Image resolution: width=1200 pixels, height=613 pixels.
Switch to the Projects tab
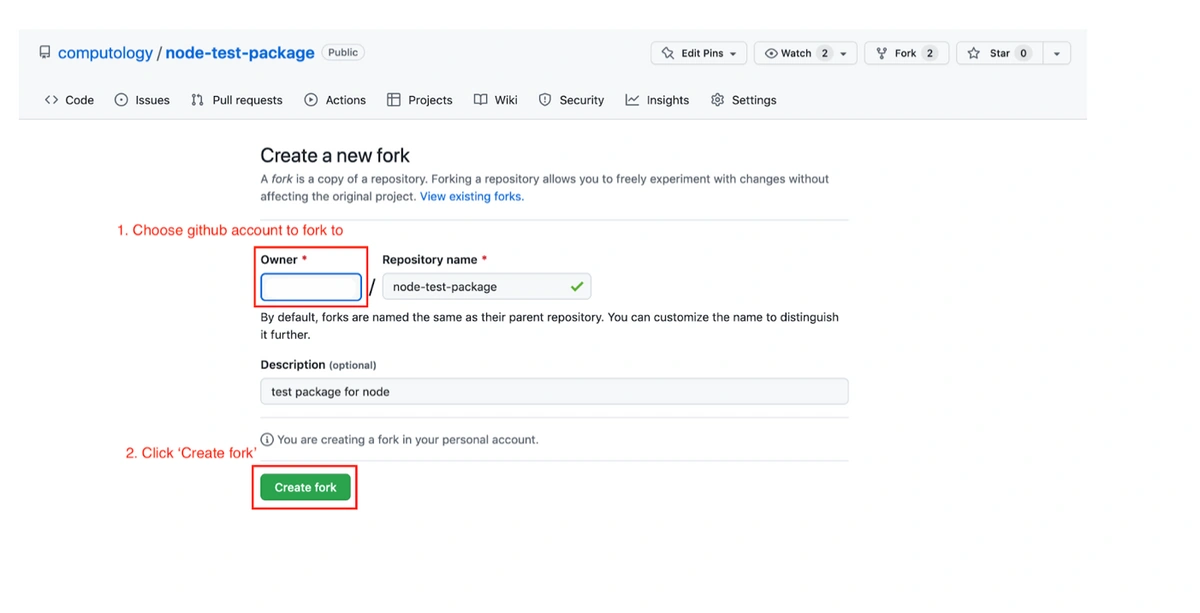click(420, 100)
